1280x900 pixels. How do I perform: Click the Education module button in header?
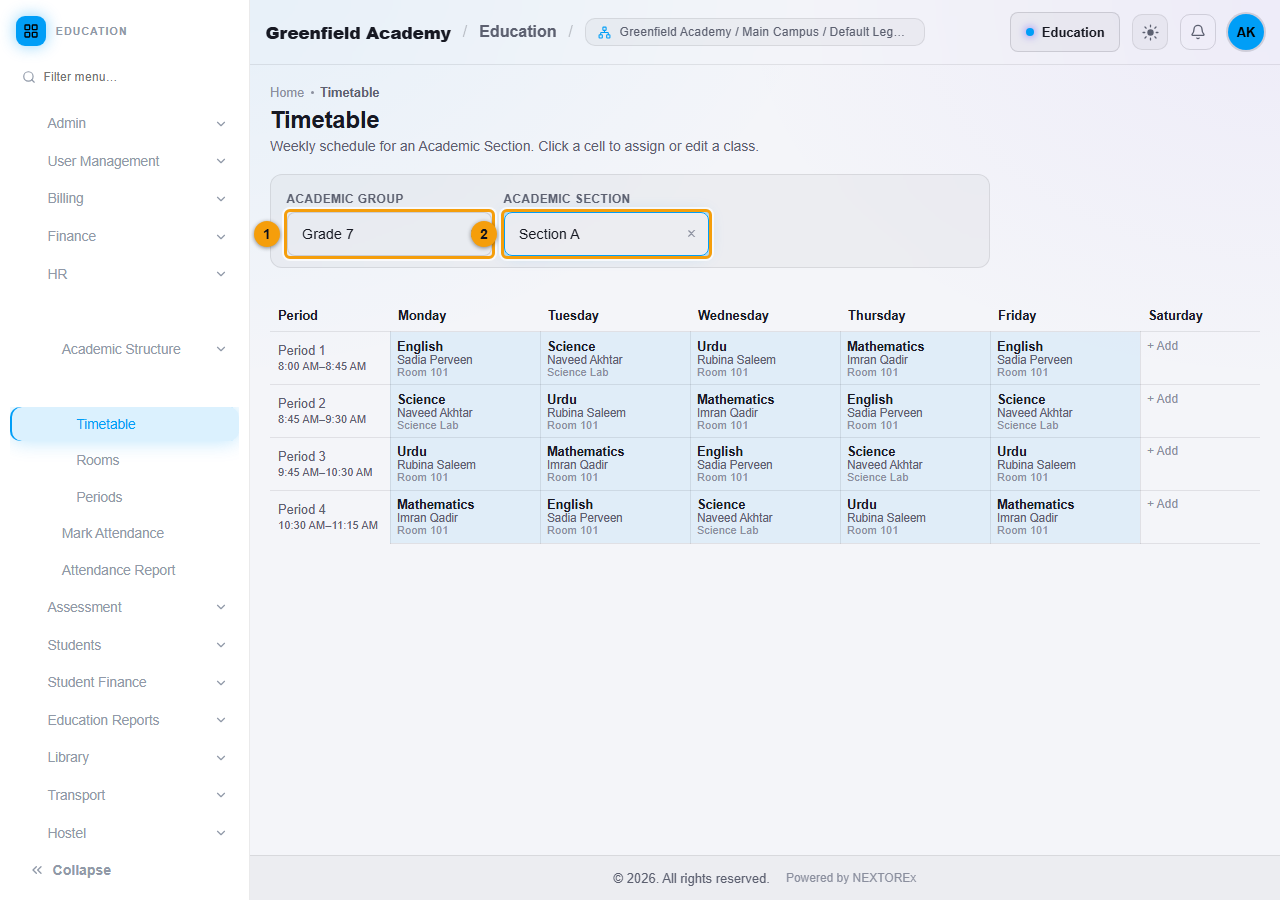coord(1065,32)
